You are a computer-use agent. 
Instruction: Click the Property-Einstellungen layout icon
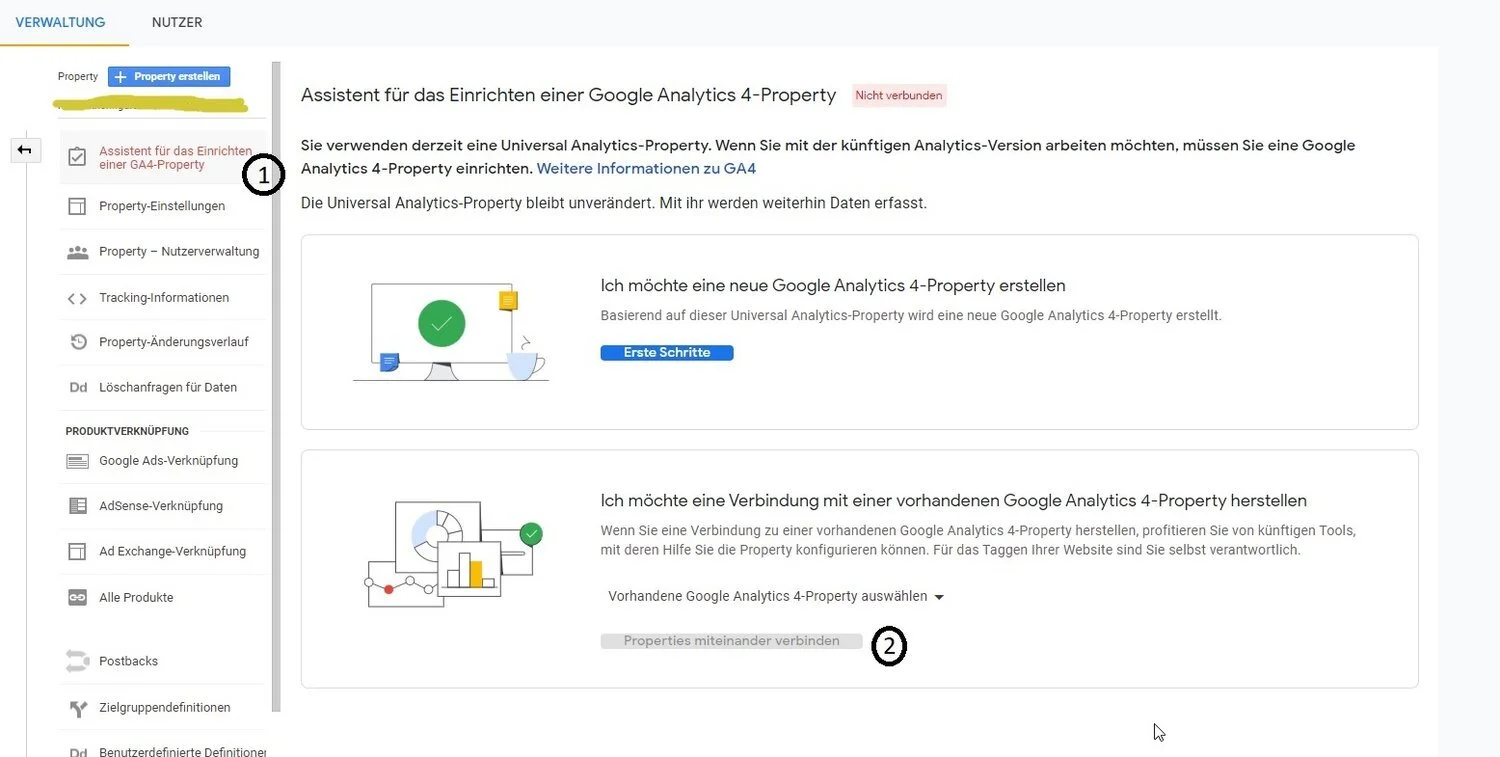pyautogui.click(x=77, y=206)
